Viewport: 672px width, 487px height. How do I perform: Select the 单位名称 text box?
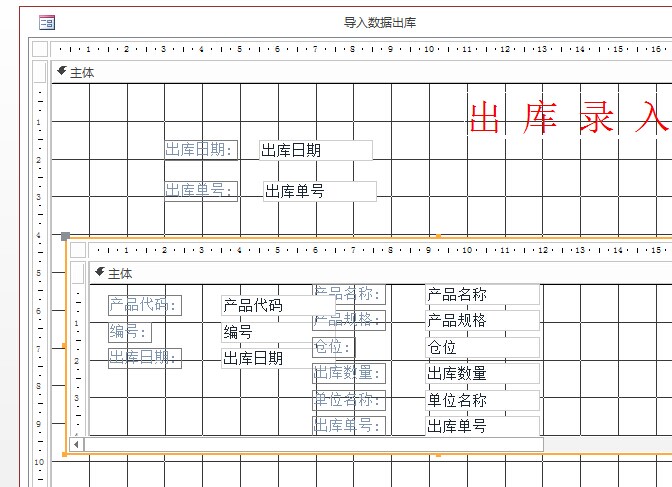482,399
